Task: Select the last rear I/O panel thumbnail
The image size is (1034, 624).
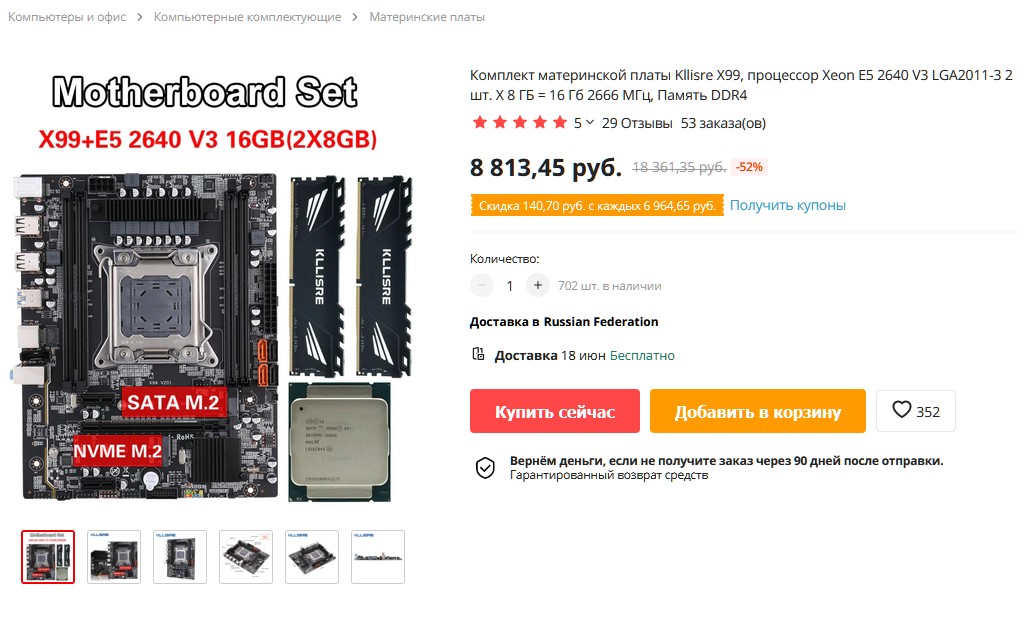Action: click(378, 557)
